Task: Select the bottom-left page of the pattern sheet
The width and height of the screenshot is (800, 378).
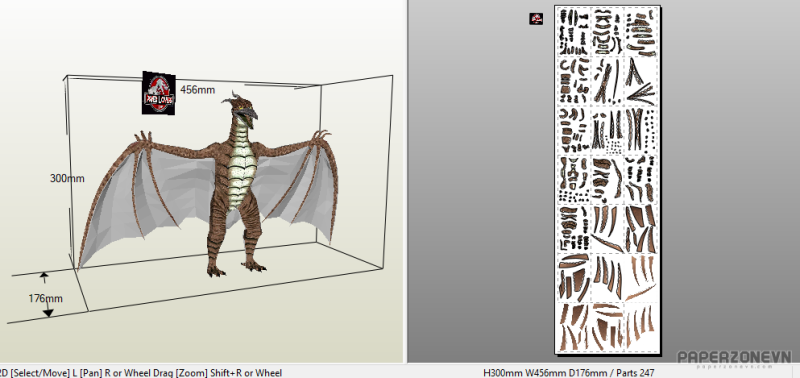Action: [x=574, y=326]
